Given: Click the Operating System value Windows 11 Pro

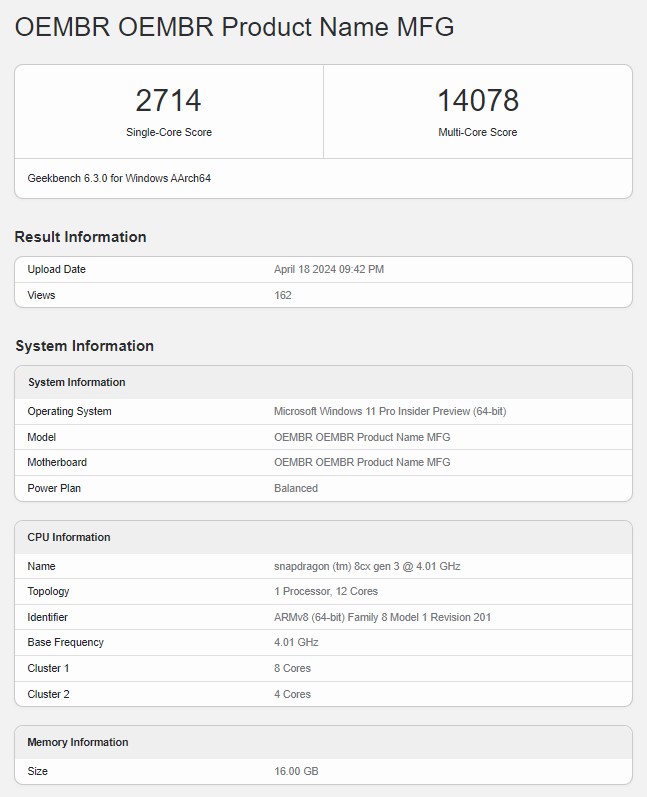Looking at the screenshot, I should [x=390, y=411].
